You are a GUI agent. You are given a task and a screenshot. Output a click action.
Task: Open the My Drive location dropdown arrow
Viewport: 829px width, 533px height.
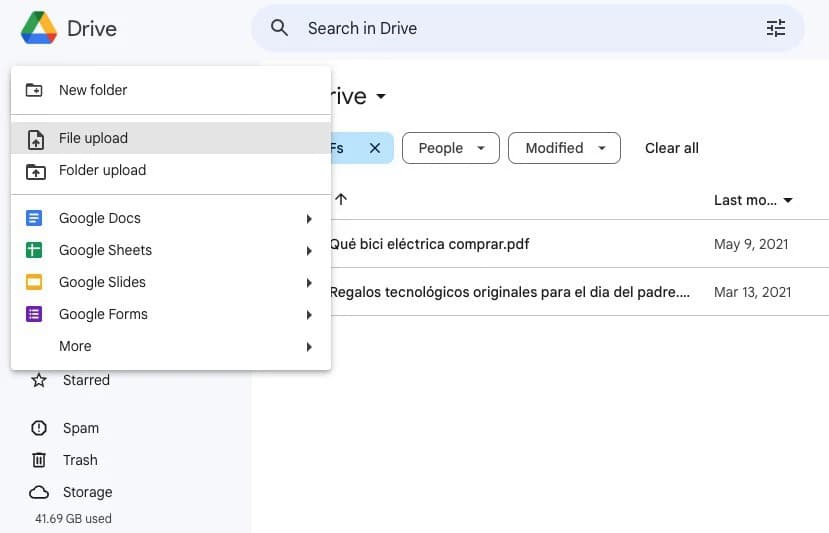coord(381,96)
